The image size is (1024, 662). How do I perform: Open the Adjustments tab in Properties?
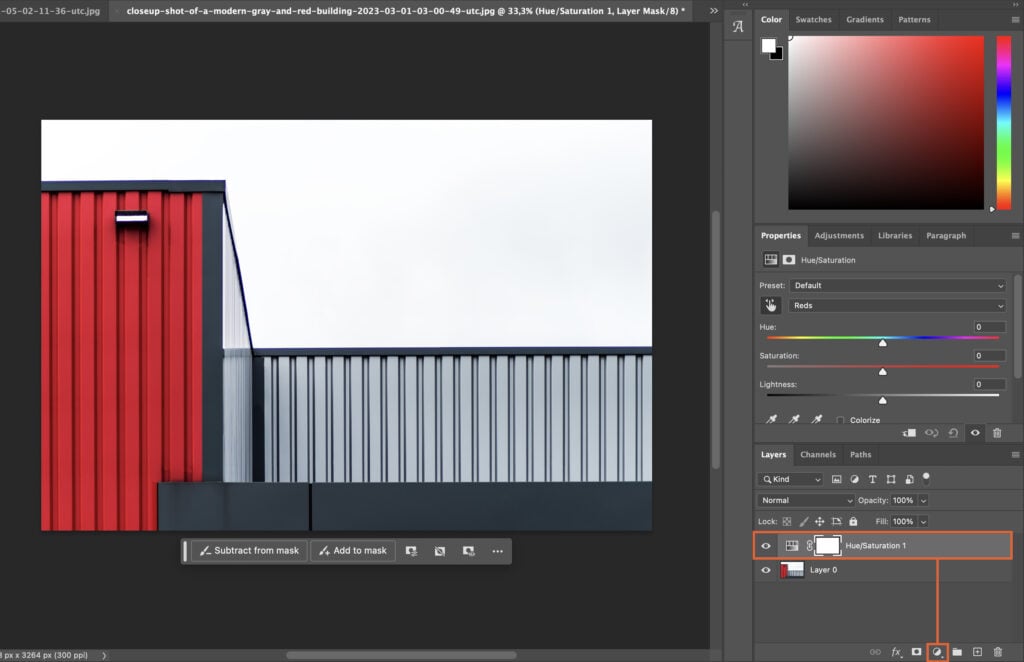(x=839, y=235)
